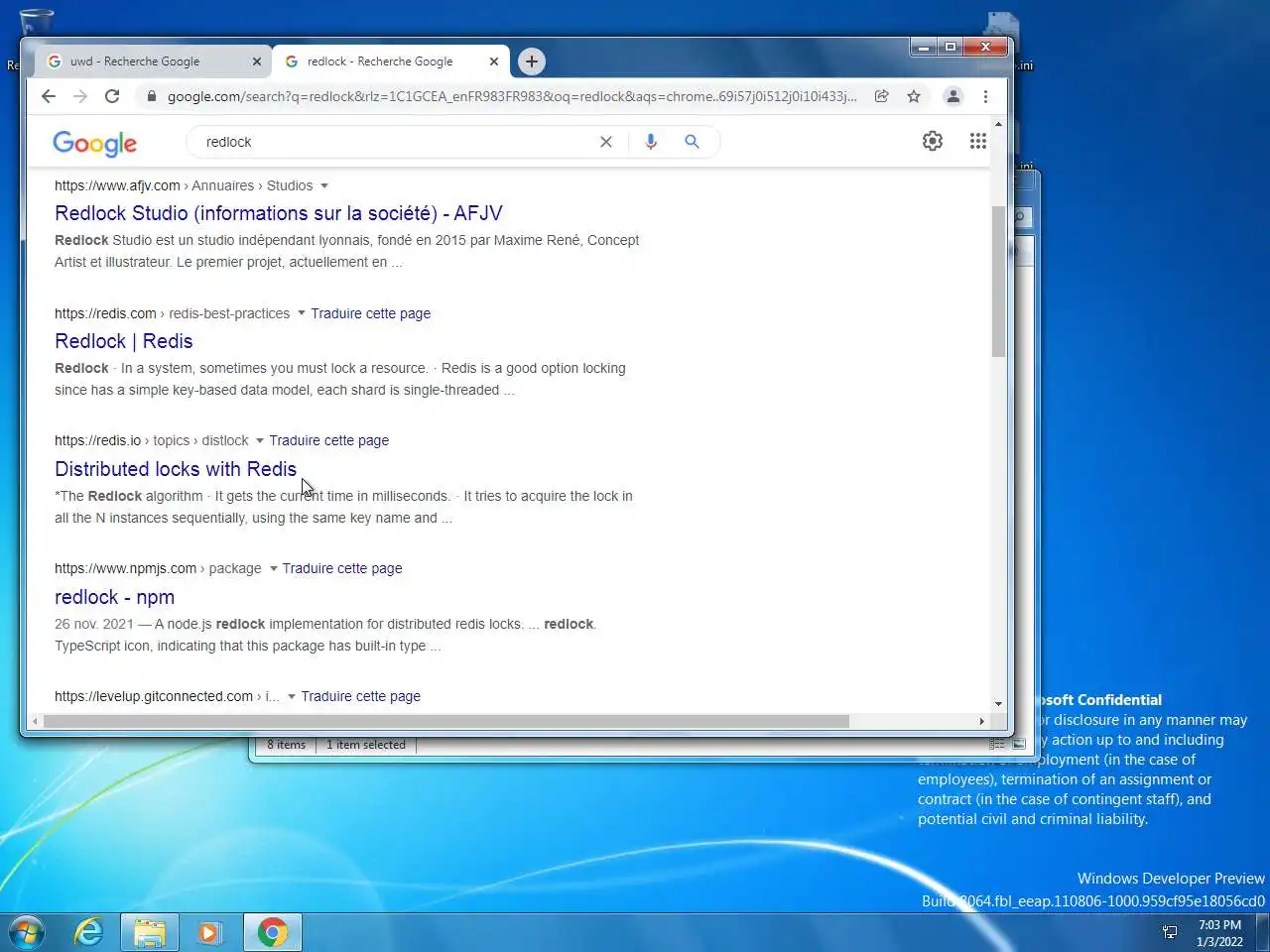Close the 'uwd - Recherche Google' tab
Viewport: 1270px width, 952px height.
257,61
